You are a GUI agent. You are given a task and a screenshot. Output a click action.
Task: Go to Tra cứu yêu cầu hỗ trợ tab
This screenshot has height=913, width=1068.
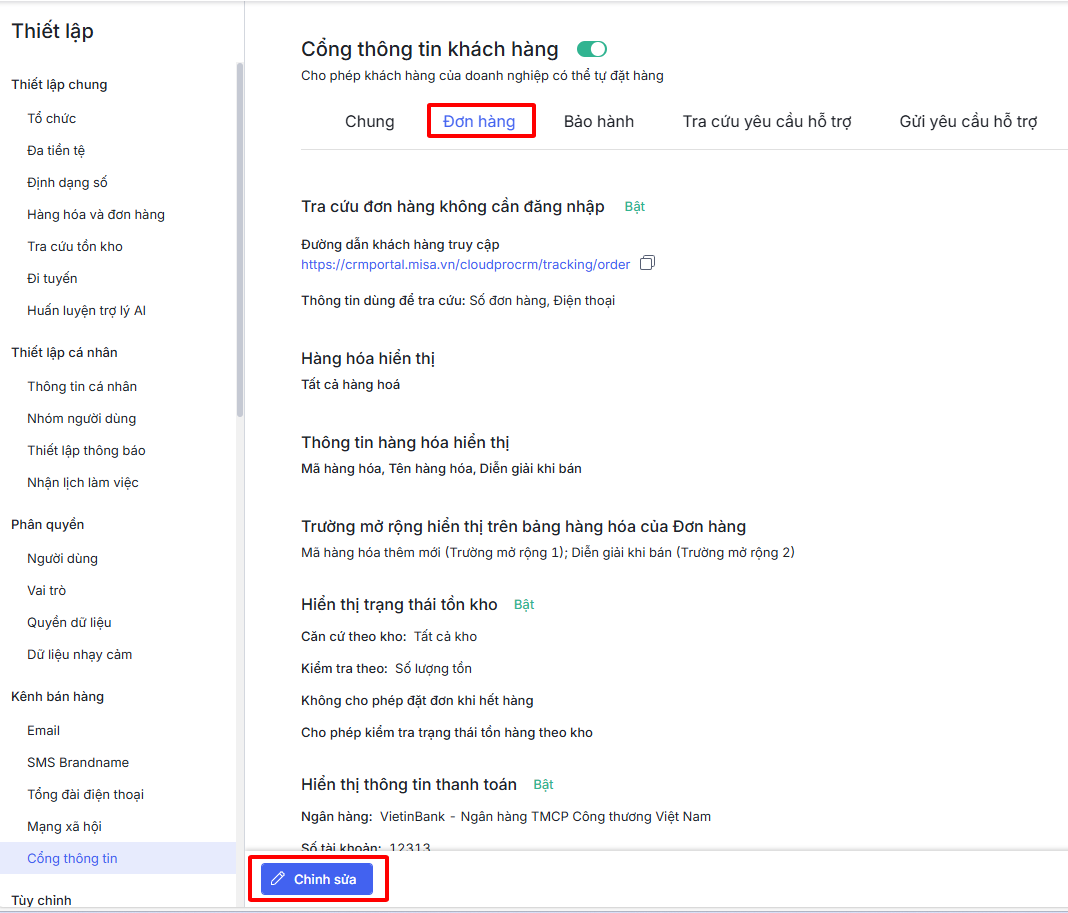(766, 122)
